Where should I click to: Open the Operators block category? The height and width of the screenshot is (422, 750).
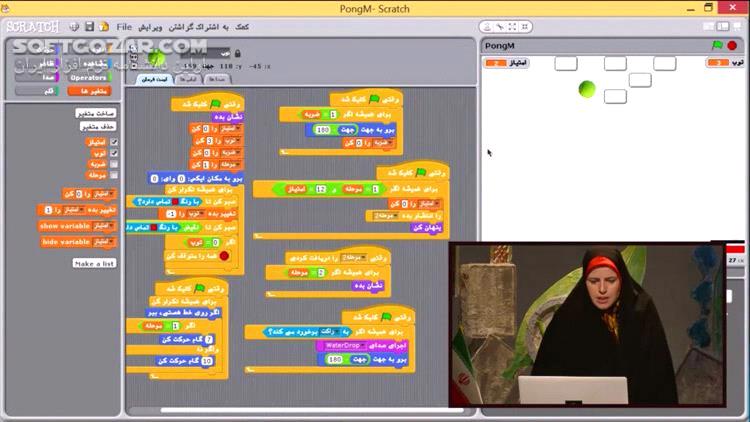(89, 78)
